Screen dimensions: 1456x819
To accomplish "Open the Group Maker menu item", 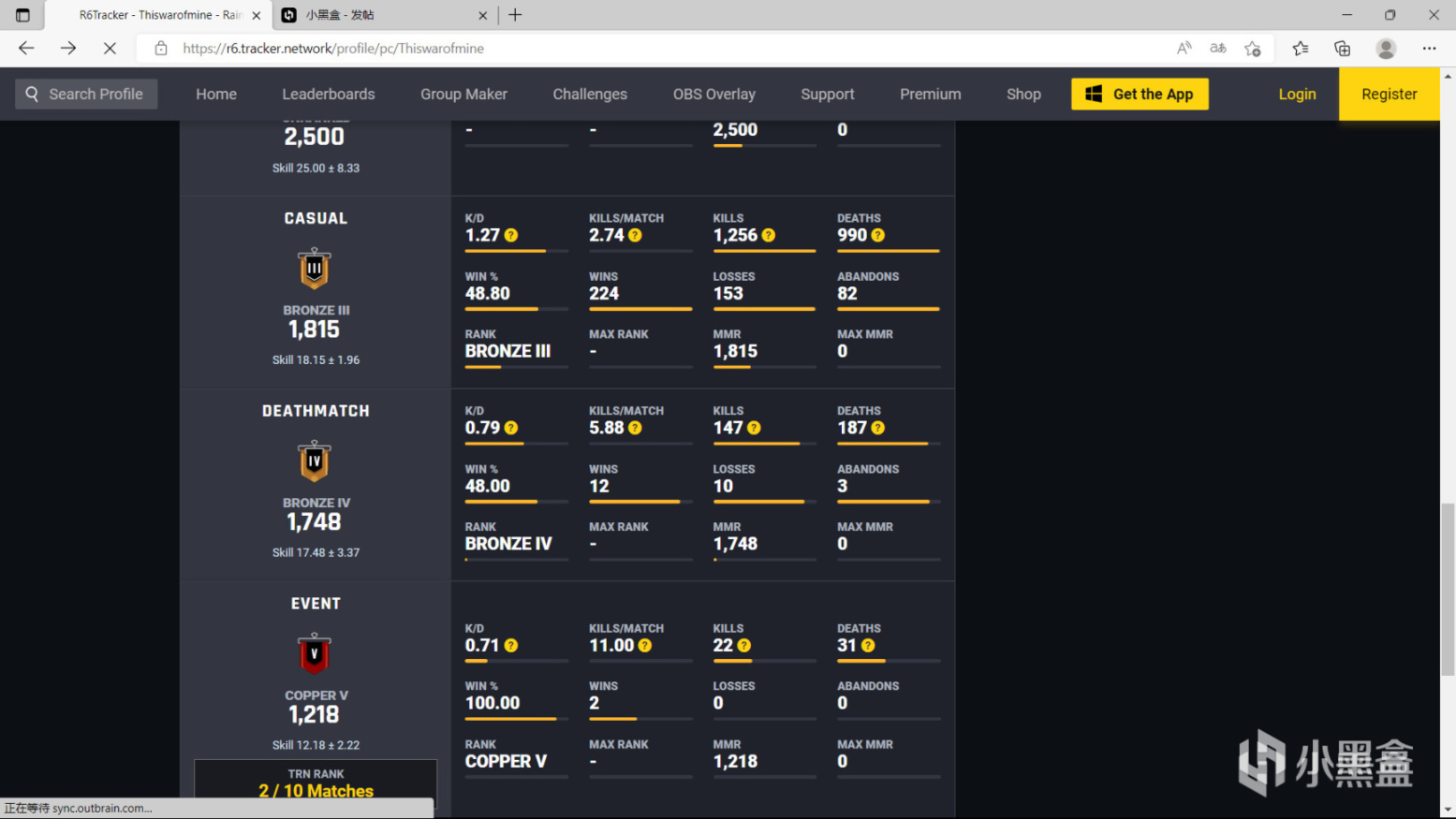I will tap(463, 94).
